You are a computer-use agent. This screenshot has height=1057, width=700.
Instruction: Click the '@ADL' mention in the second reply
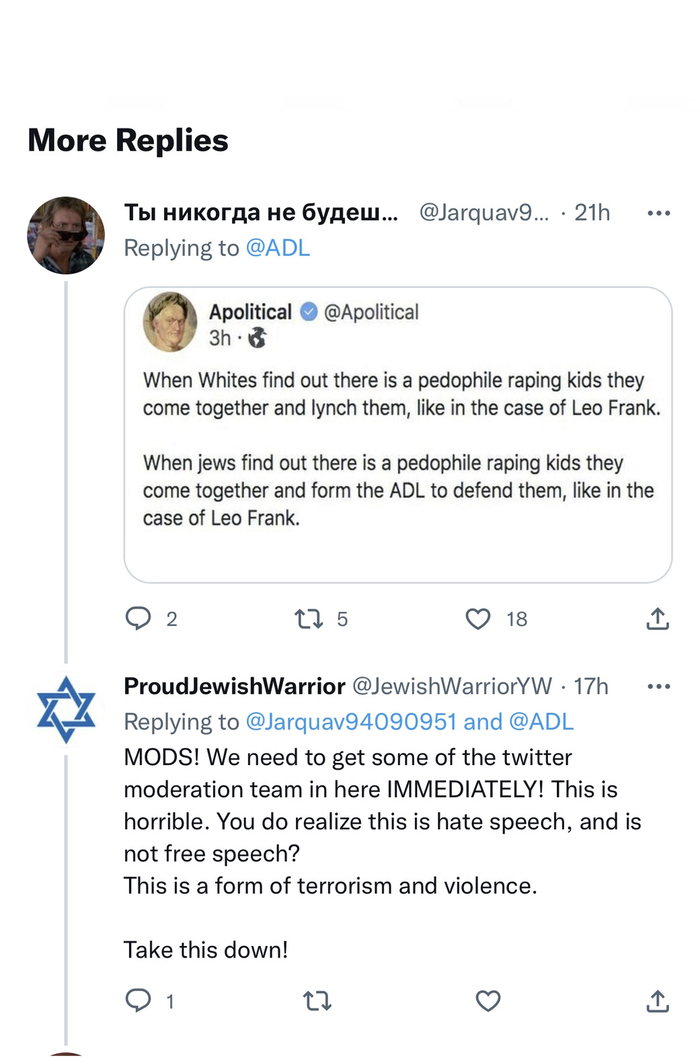pos(541,721)
